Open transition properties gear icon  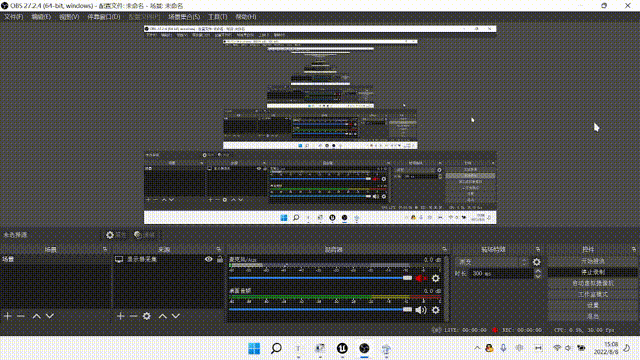coord(537,262)
